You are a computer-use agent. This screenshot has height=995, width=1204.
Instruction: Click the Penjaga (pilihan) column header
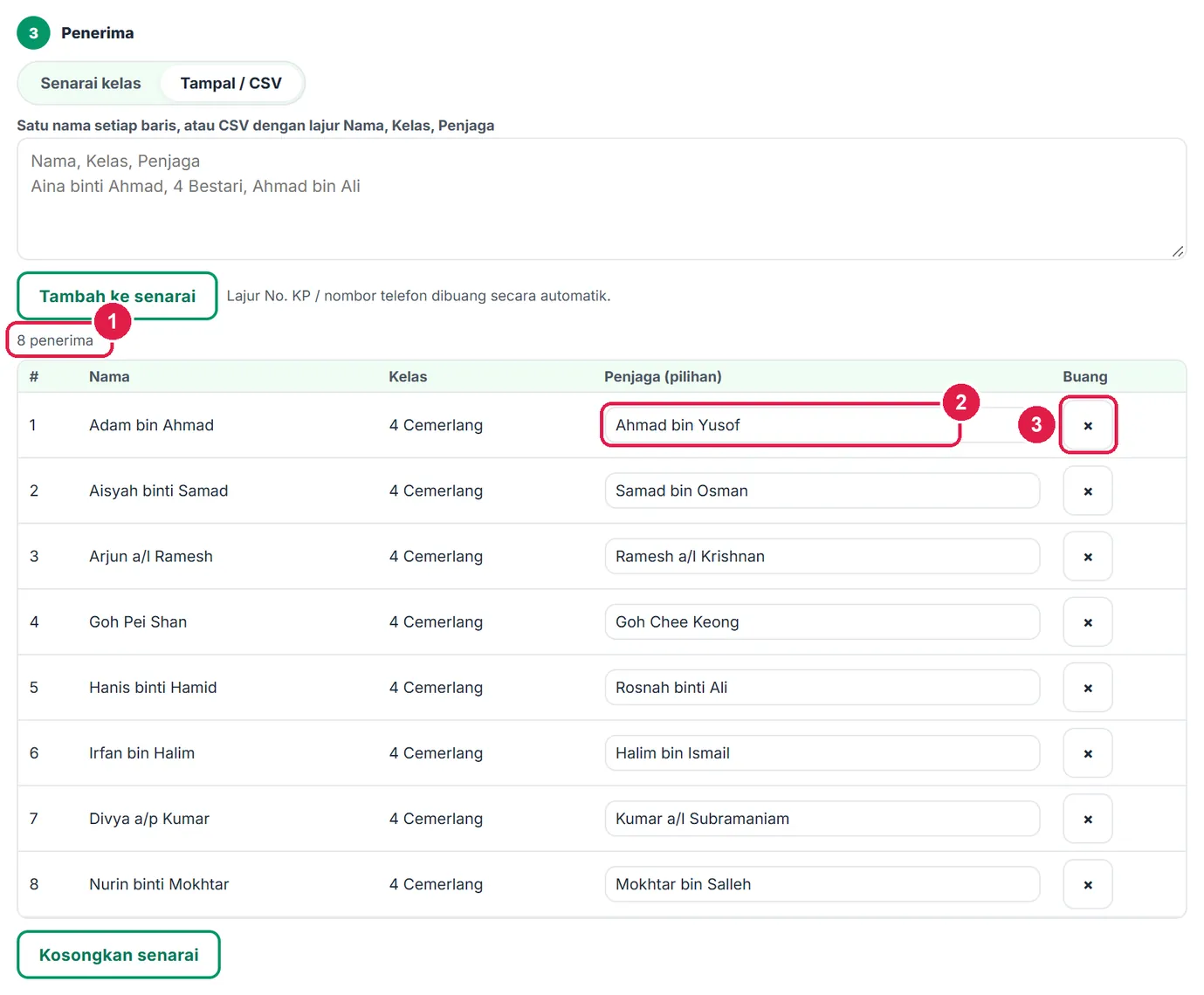663,376
